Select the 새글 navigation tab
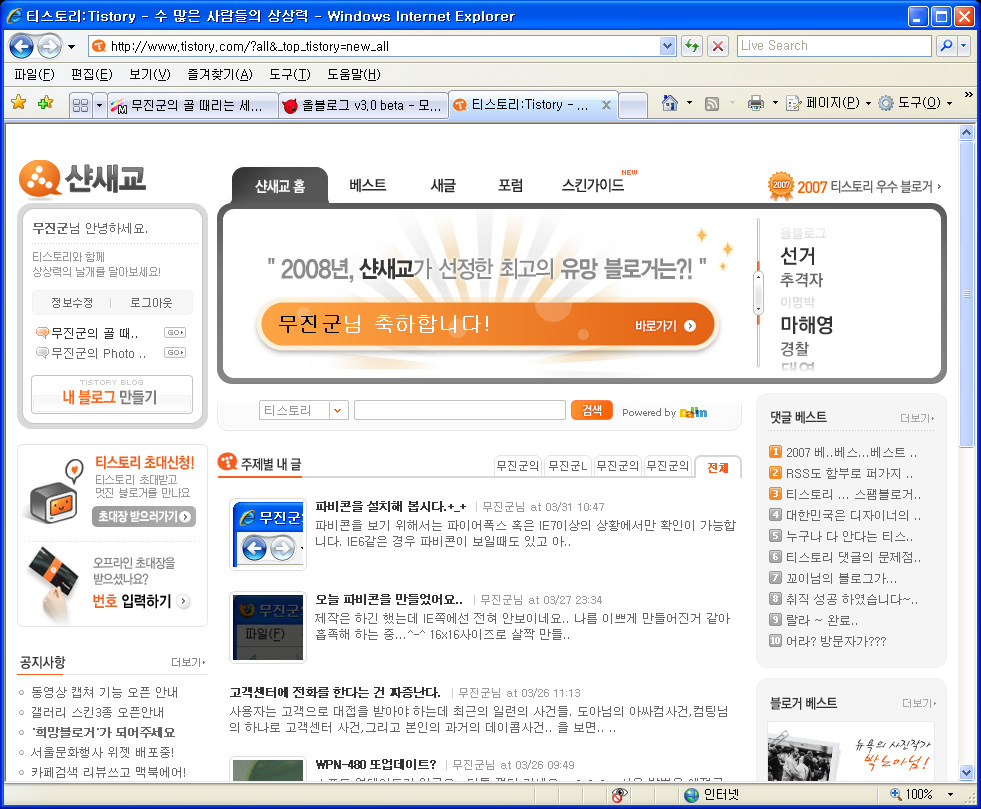Screen dimensions: 981x809 pos(443,185)
